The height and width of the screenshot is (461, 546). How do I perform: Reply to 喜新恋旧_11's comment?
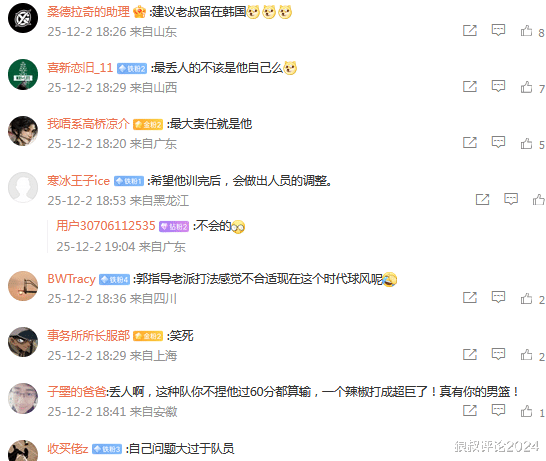(498, 86)
